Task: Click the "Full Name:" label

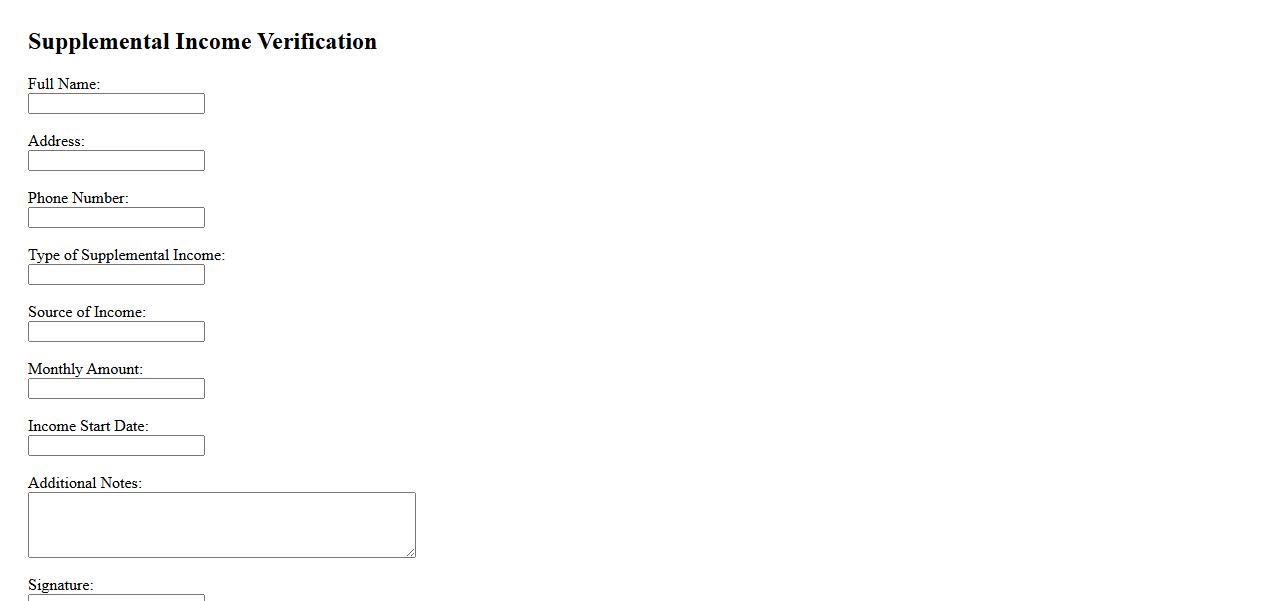Action: (x=64, y=84)
